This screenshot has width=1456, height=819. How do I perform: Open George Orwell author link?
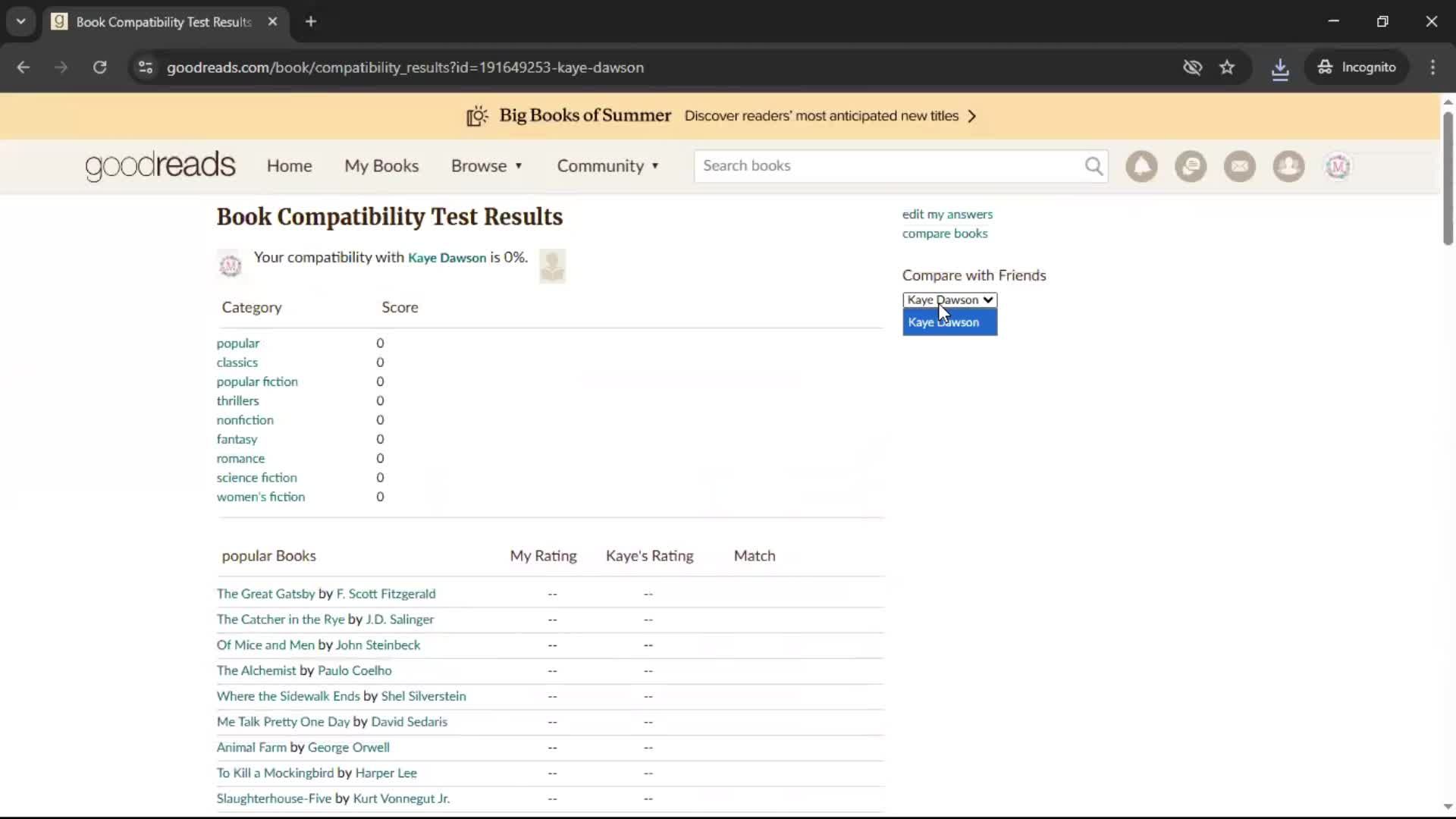[x=349, y=748]
